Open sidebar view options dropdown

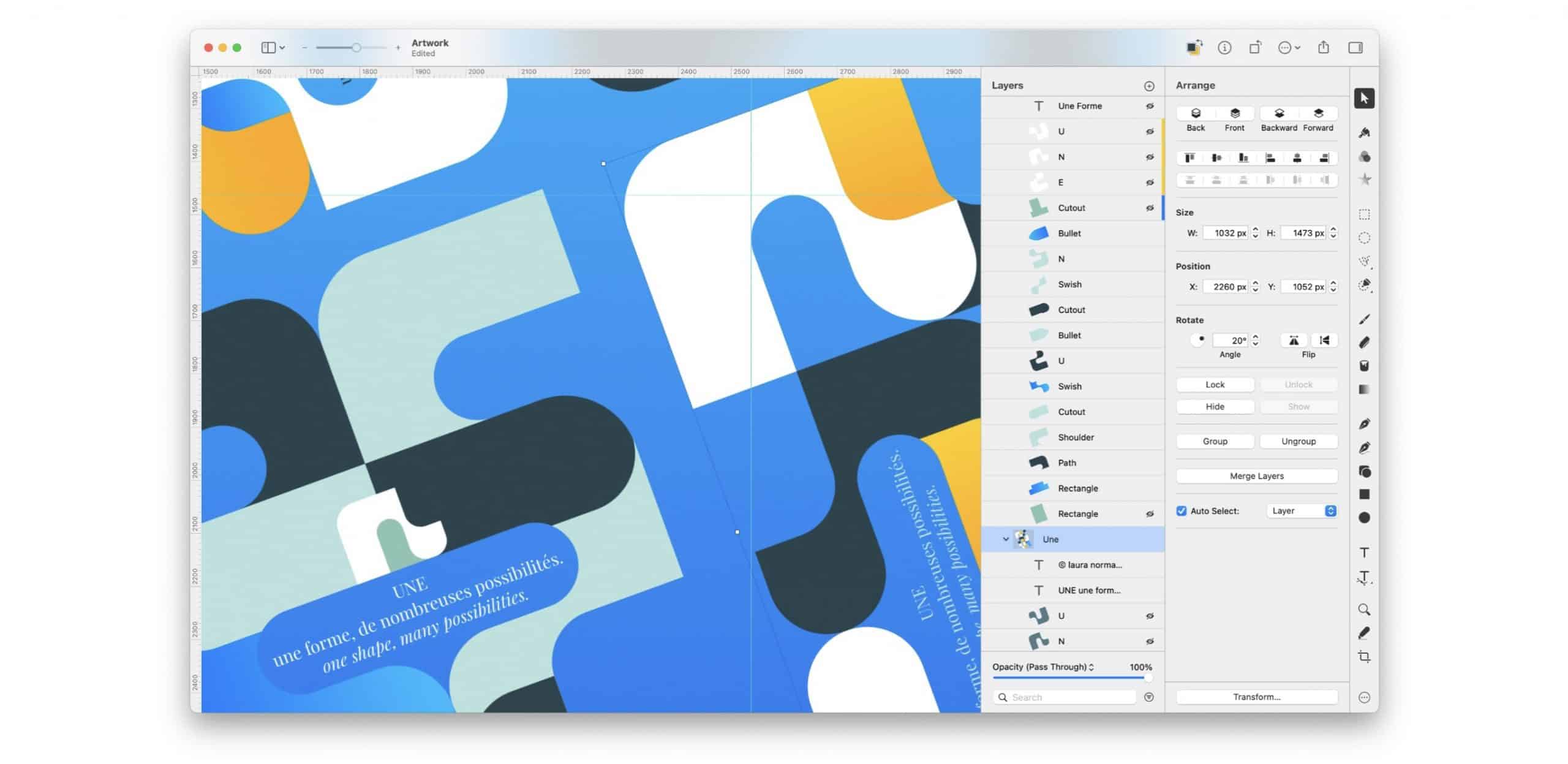coord(273,47)
